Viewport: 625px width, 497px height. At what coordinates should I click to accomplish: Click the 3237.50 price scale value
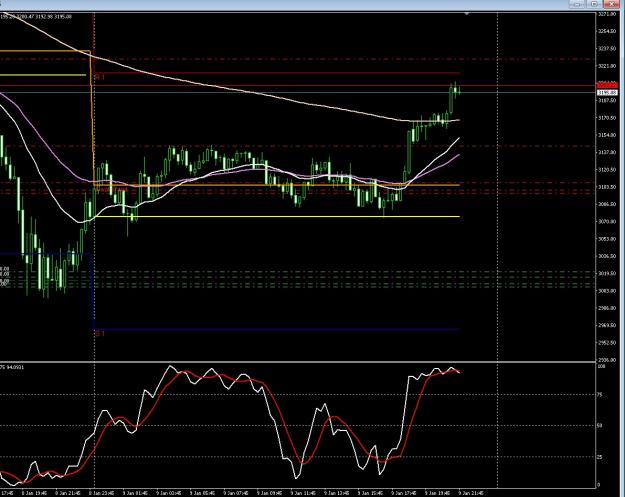606,49
